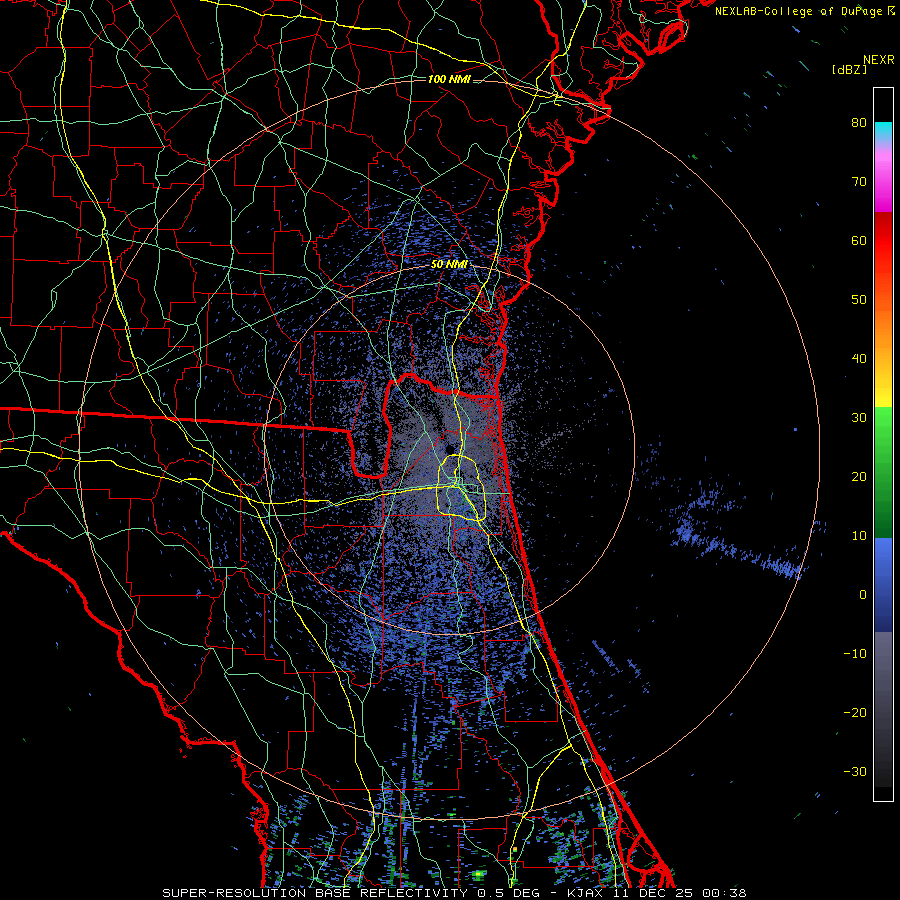Click the 40 value on dBZ scale

(x=859, y=359)
